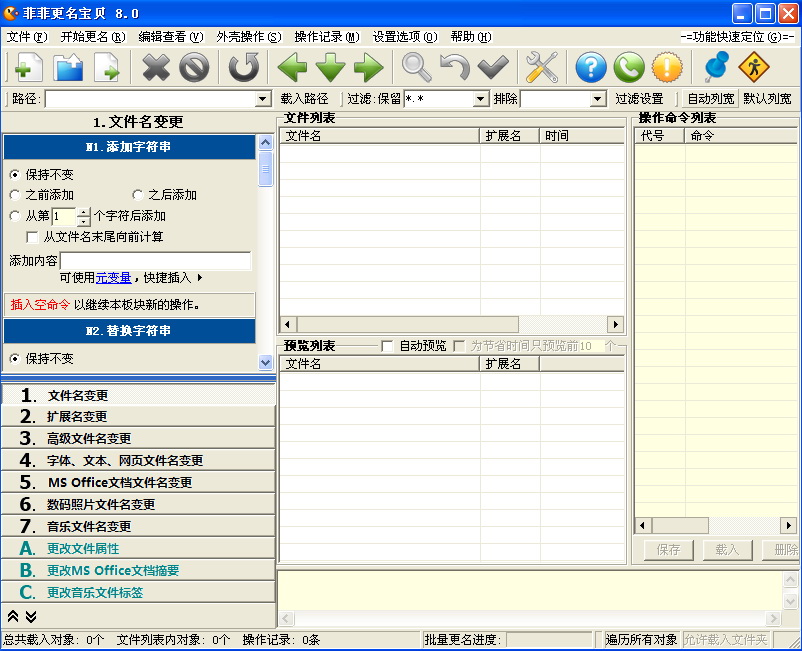Toggle 为节省时间只预览前10个 checkbox
Screen dimensions: 802x651
(x=459, y=346)
